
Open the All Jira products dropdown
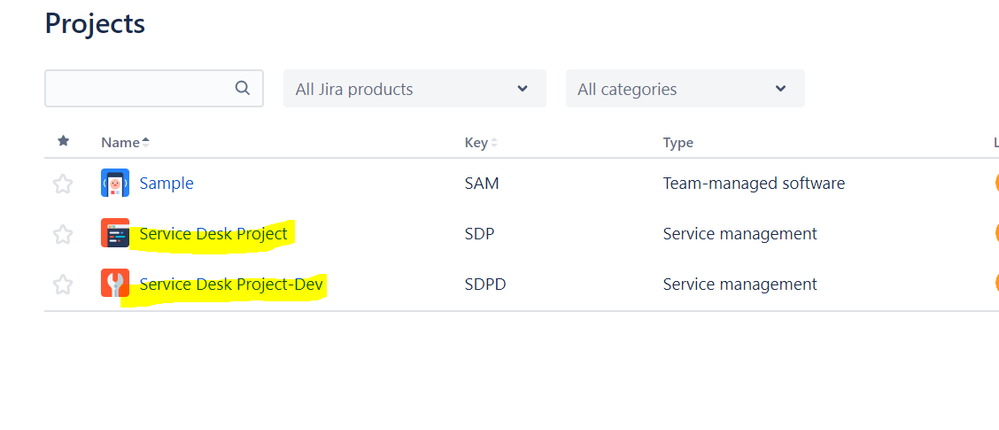coord(414,89)
